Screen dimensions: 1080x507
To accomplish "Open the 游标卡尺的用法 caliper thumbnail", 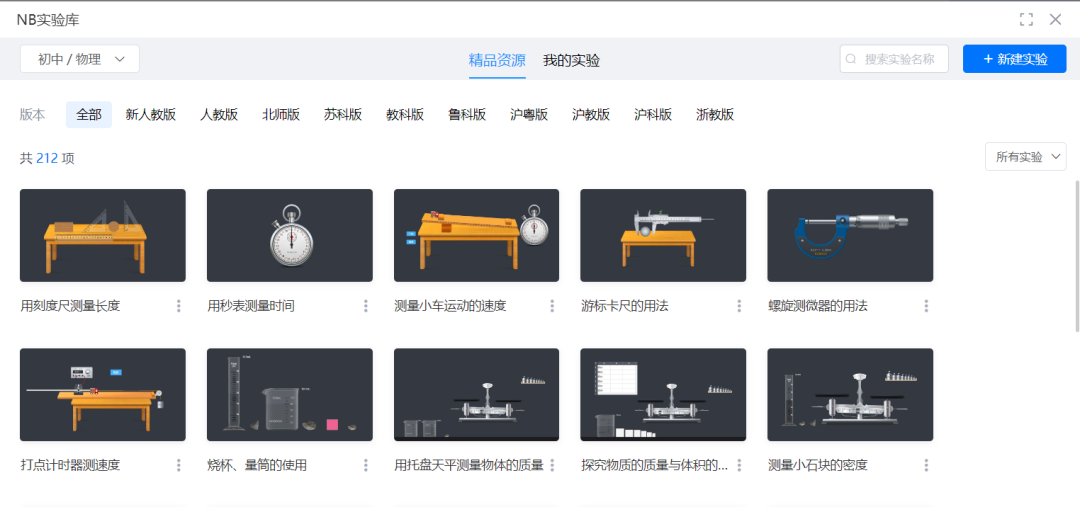I will coord(663,236).
